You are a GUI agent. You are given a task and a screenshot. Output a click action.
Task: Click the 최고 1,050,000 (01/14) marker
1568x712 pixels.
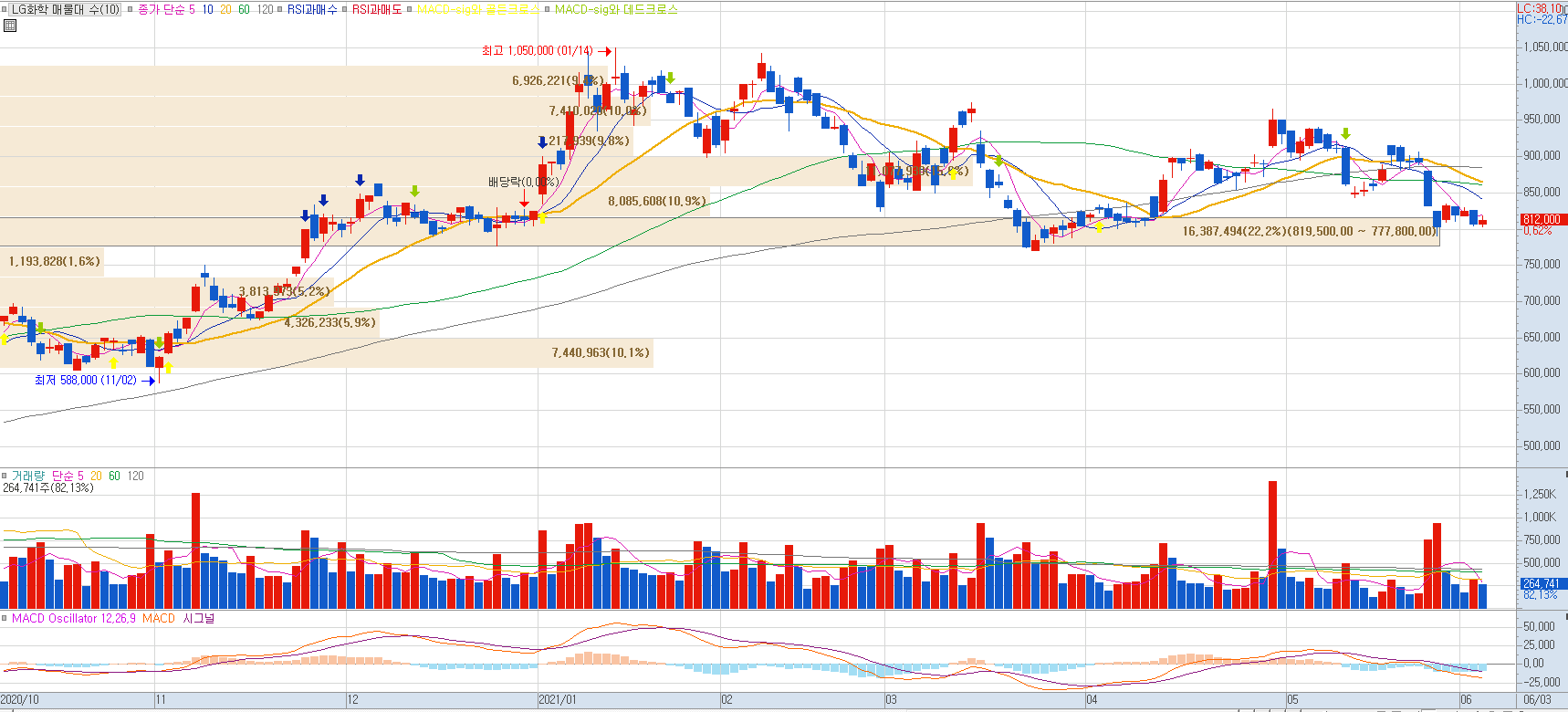tap(538, 50)
